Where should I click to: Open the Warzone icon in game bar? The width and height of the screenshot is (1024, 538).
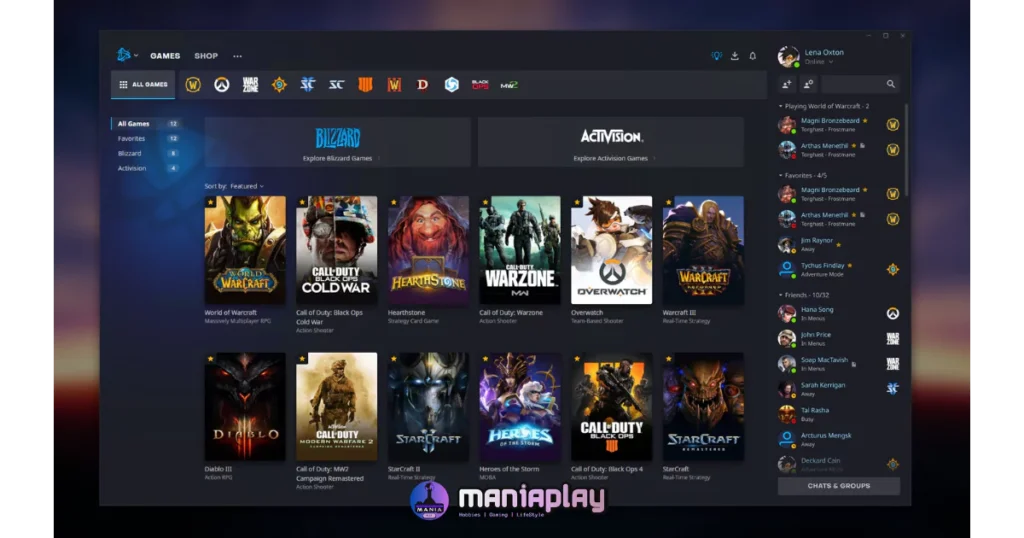tap(250, 85)
